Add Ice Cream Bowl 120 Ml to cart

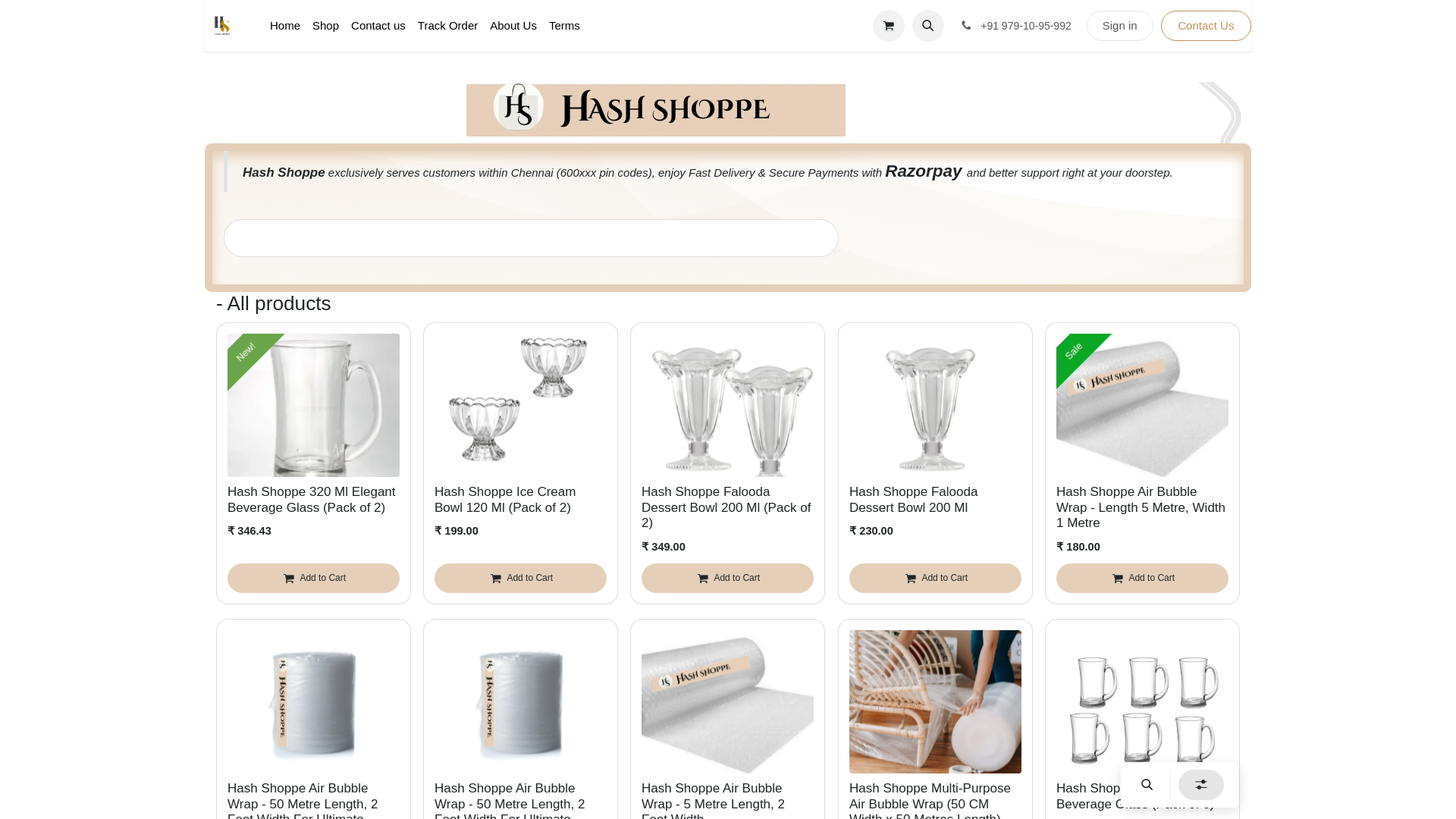point(520,578)
